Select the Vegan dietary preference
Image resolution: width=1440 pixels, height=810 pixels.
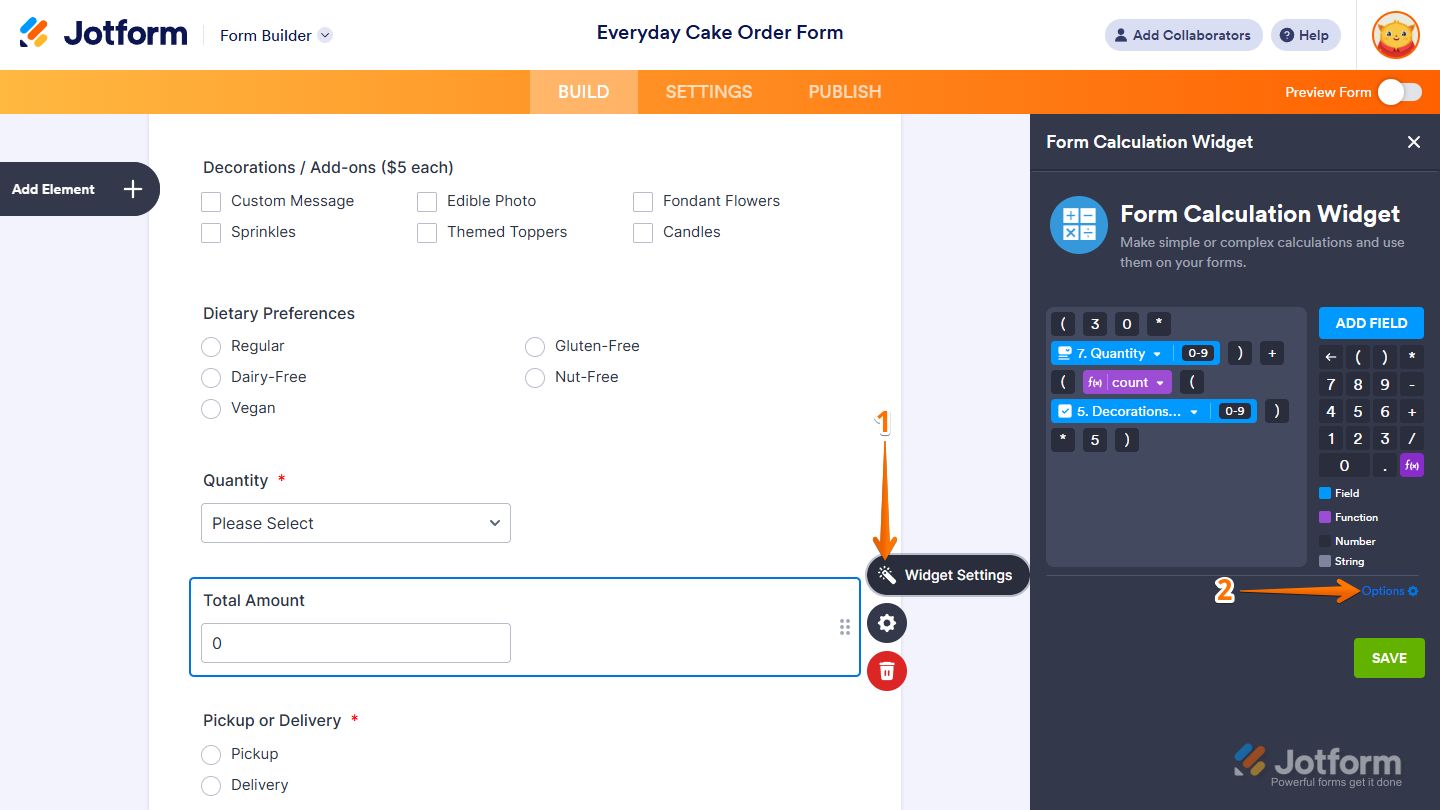[211, 408]
